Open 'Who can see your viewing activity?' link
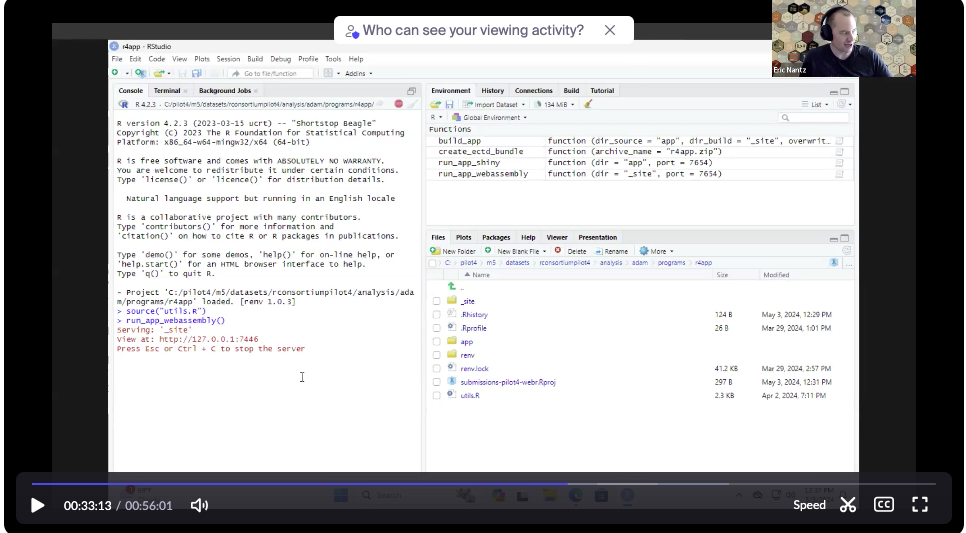 tap(473, 30)
